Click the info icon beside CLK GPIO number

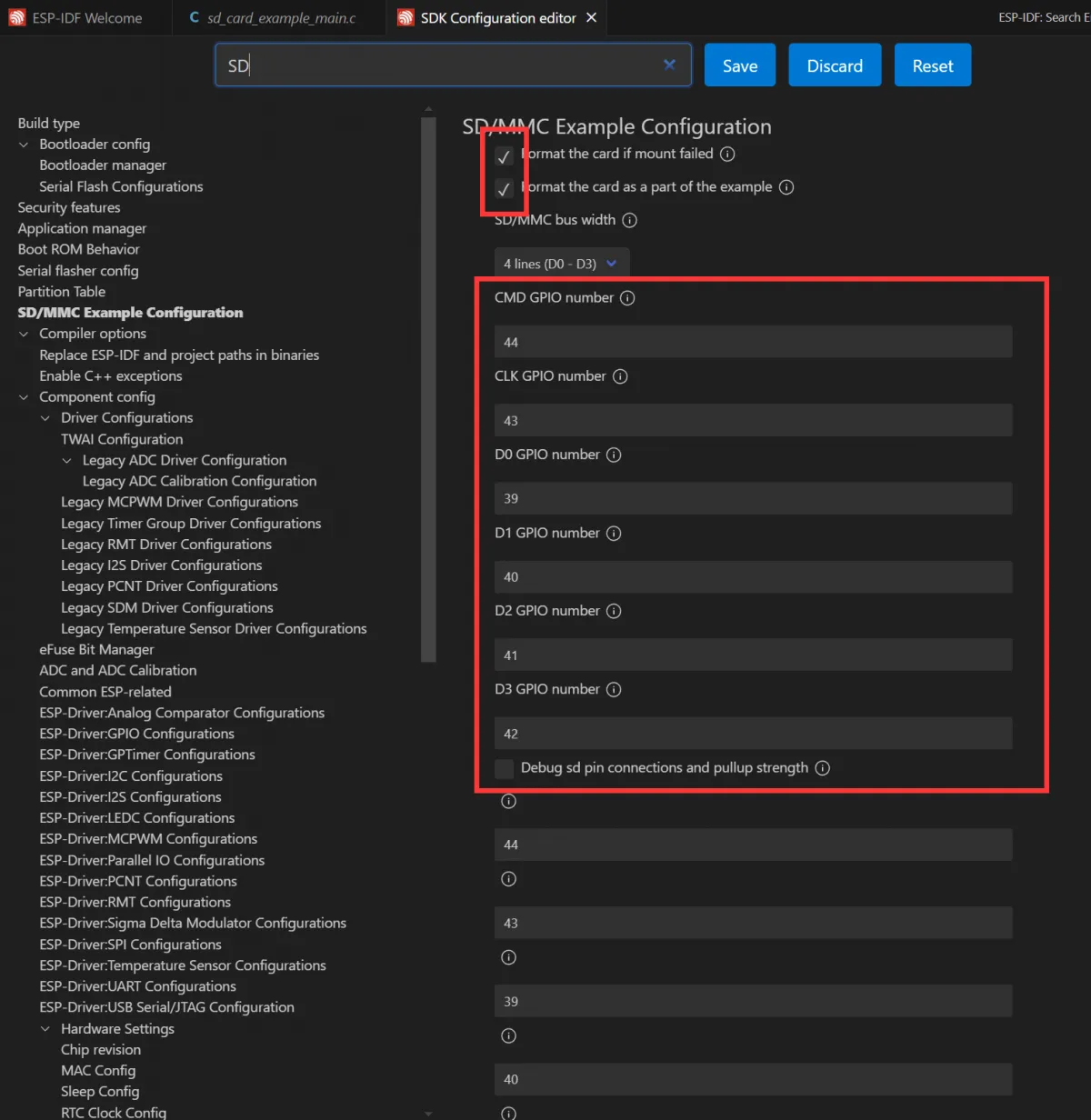(620, 375)
